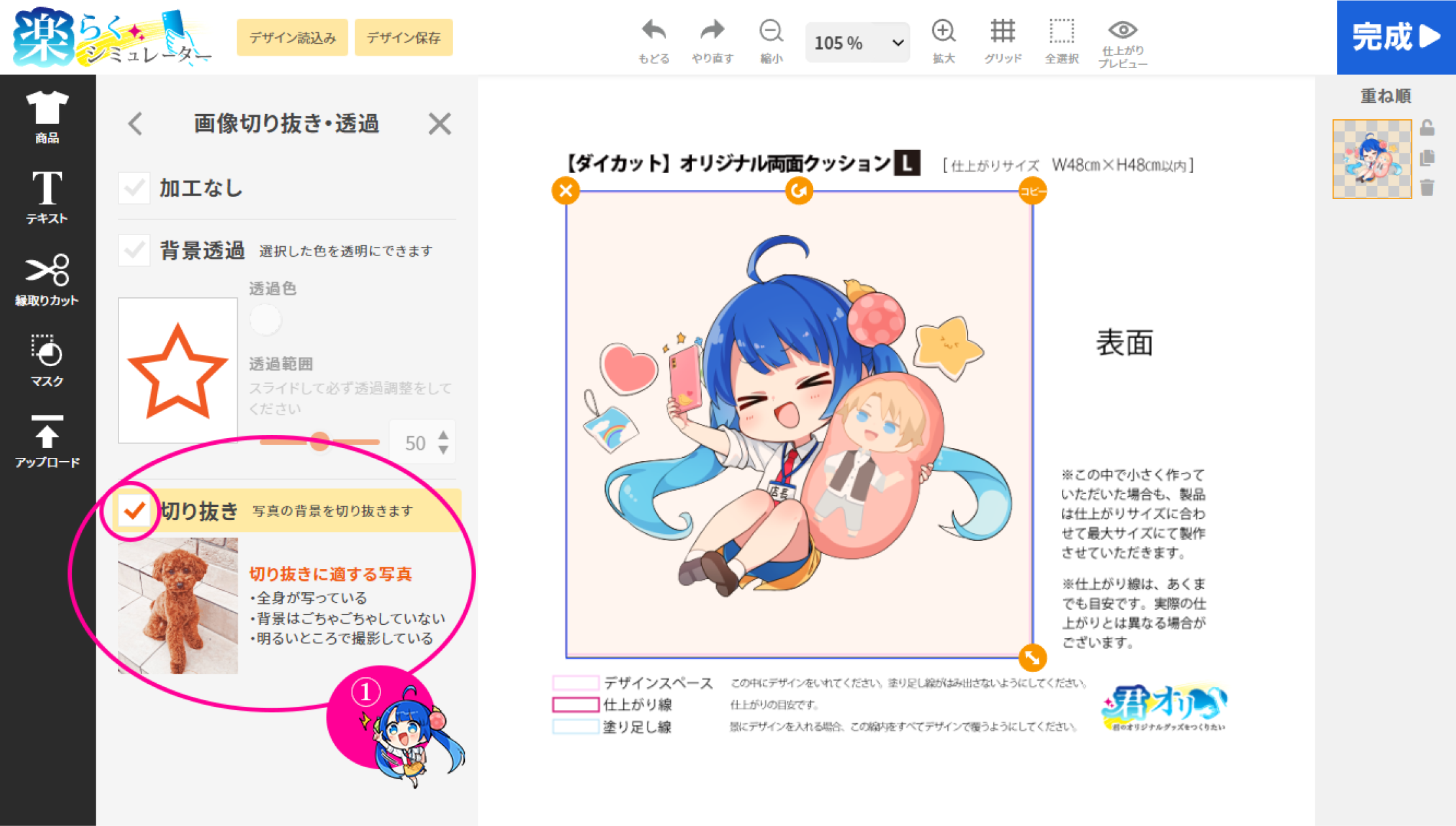Viewport: 1456px width, 826px height.
Task: Click the デザイン保存 button
Action: tap(403, 38)
